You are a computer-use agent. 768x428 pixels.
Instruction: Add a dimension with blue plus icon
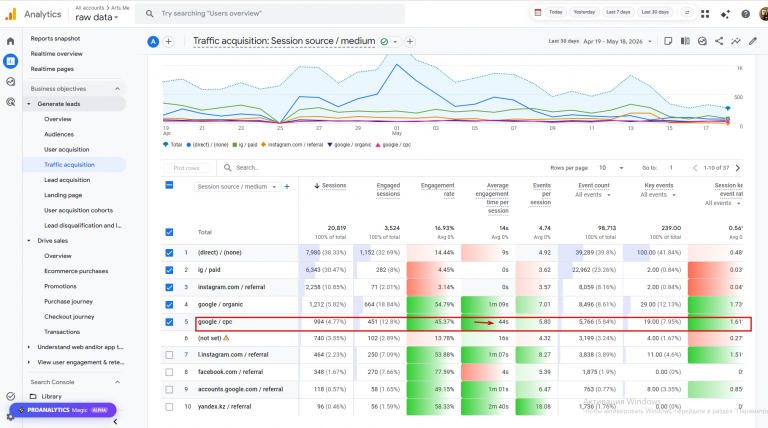click(x=287, y=187)
